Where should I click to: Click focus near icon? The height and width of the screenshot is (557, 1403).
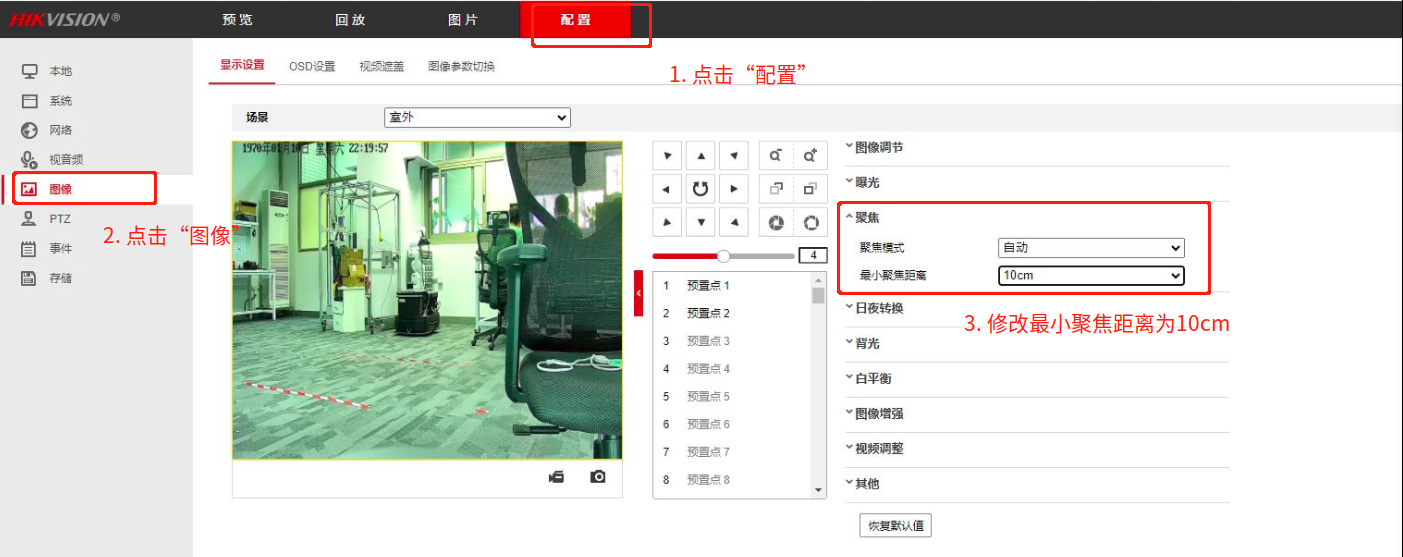(x=776, y=188)
